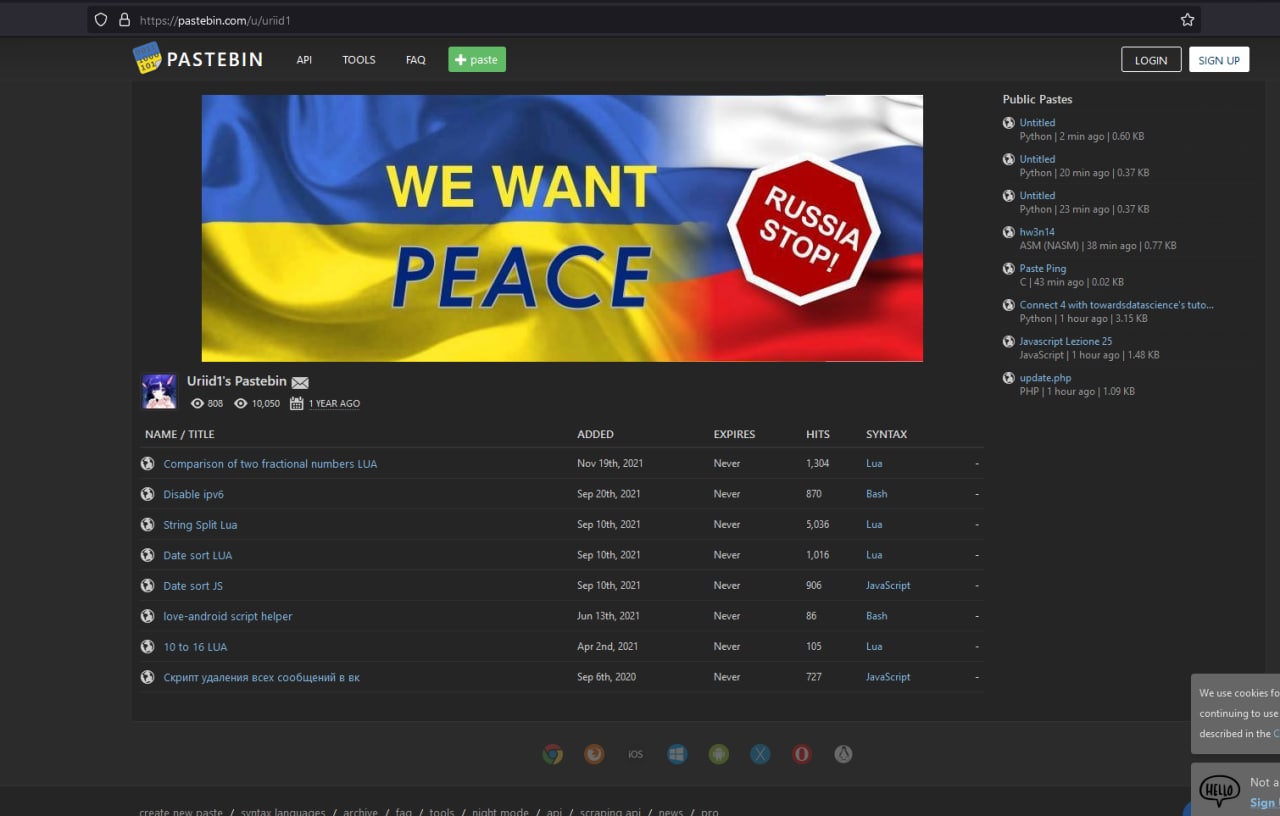The width and height of the screenshot is (1280, 816).
Task: Click the LOGIN button
Action: click(1151, 60)
